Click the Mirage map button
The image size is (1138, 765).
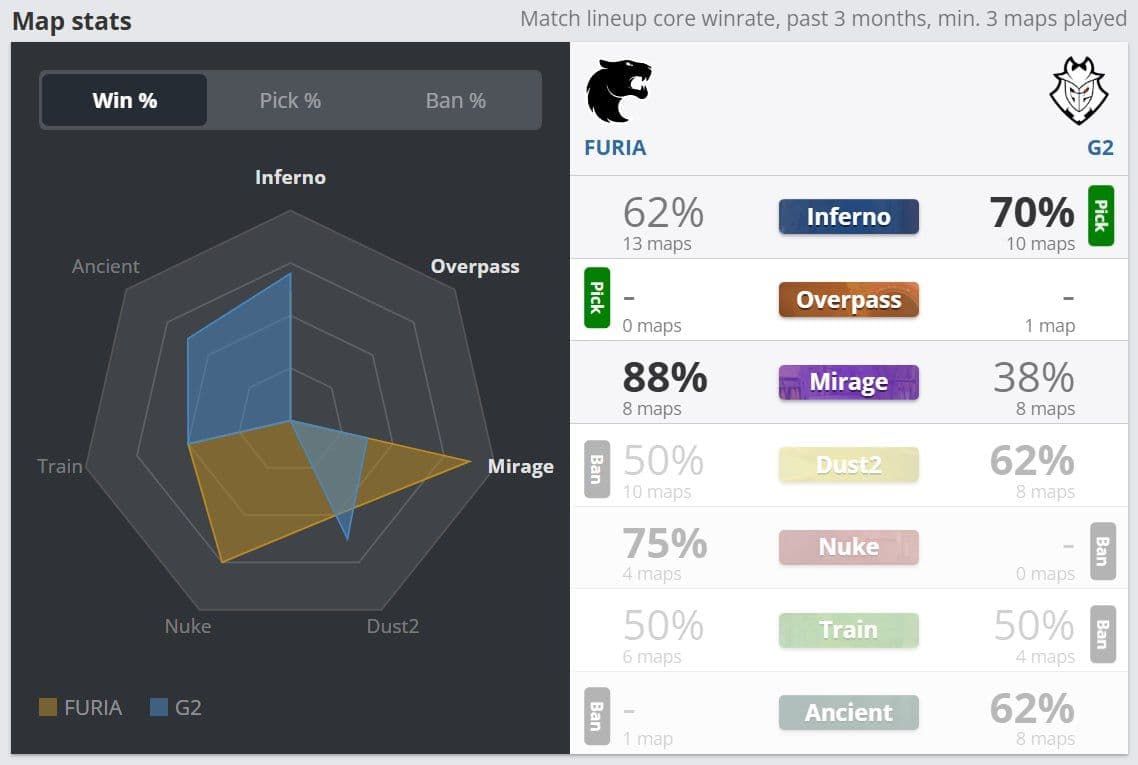click(848, 382)
